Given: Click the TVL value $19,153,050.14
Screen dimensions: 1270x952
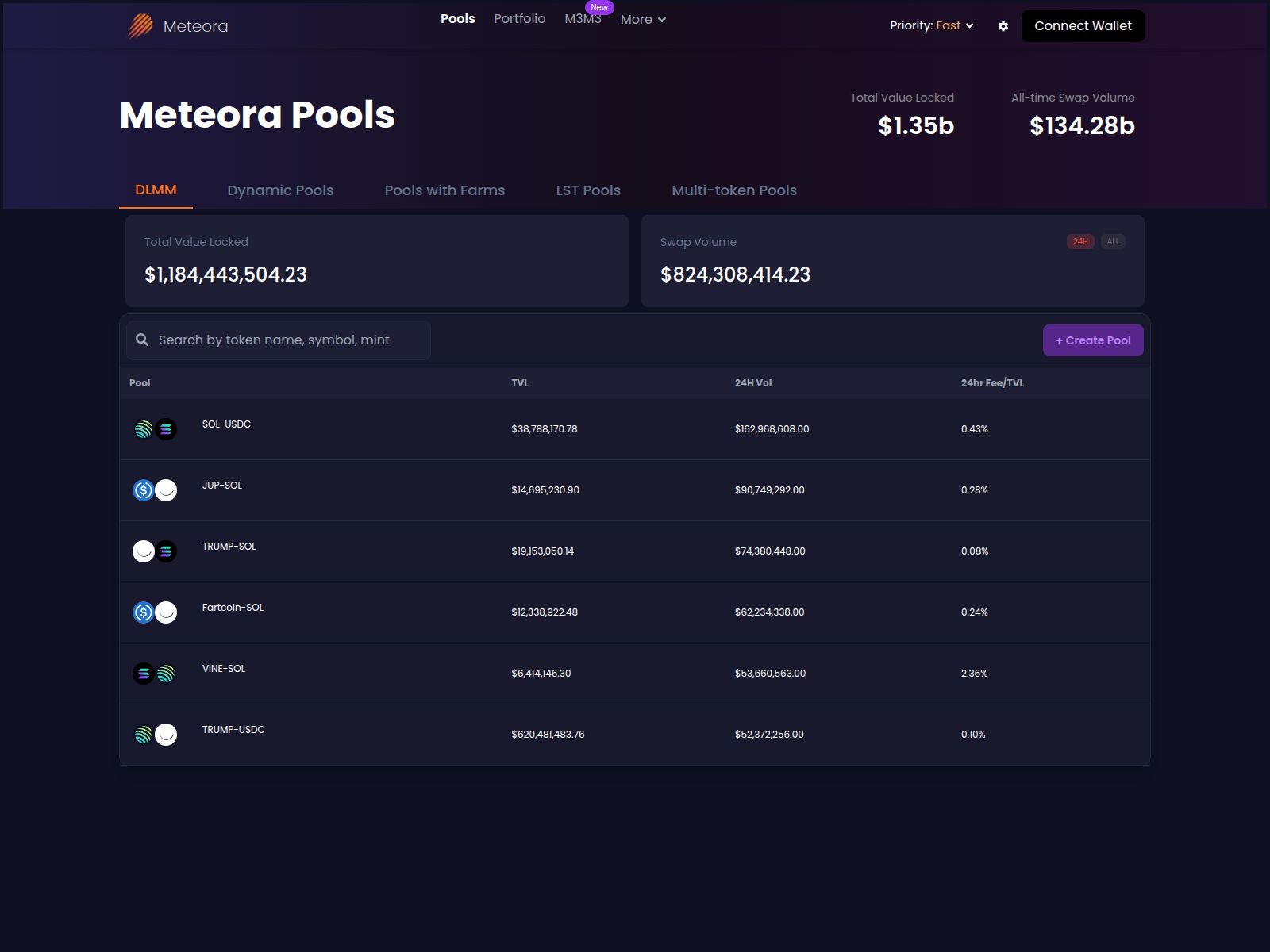Looking at the screenshot, I should (x=543, y=551).
